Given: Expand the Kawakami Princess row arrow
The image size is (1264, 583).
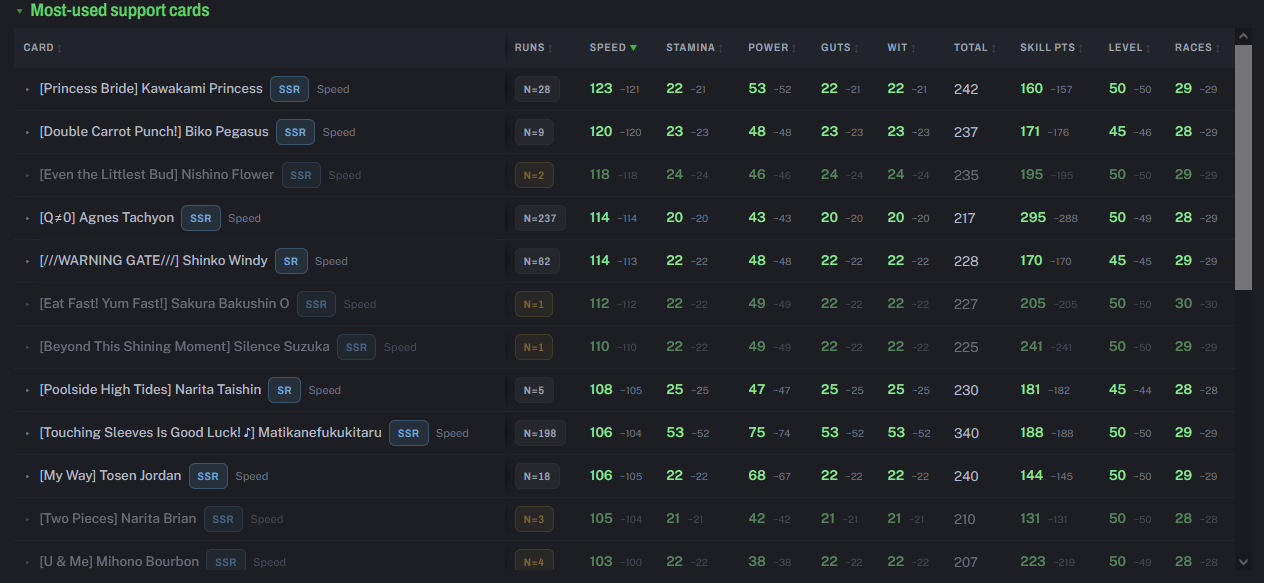Looking at the screenshot, I should 28,89.
